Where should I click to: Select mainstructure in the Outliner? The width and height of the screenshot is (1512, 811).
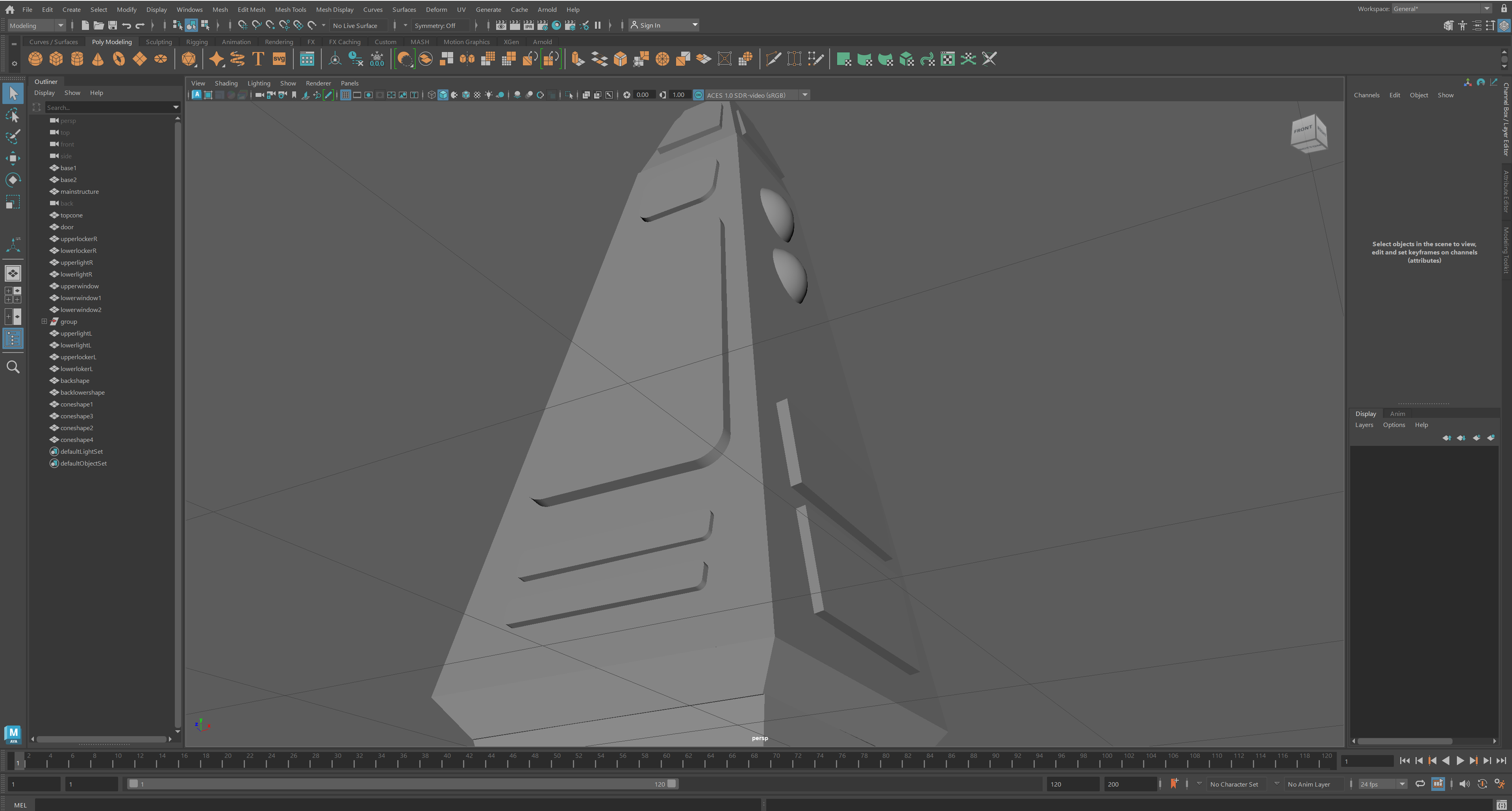point(79,192)
